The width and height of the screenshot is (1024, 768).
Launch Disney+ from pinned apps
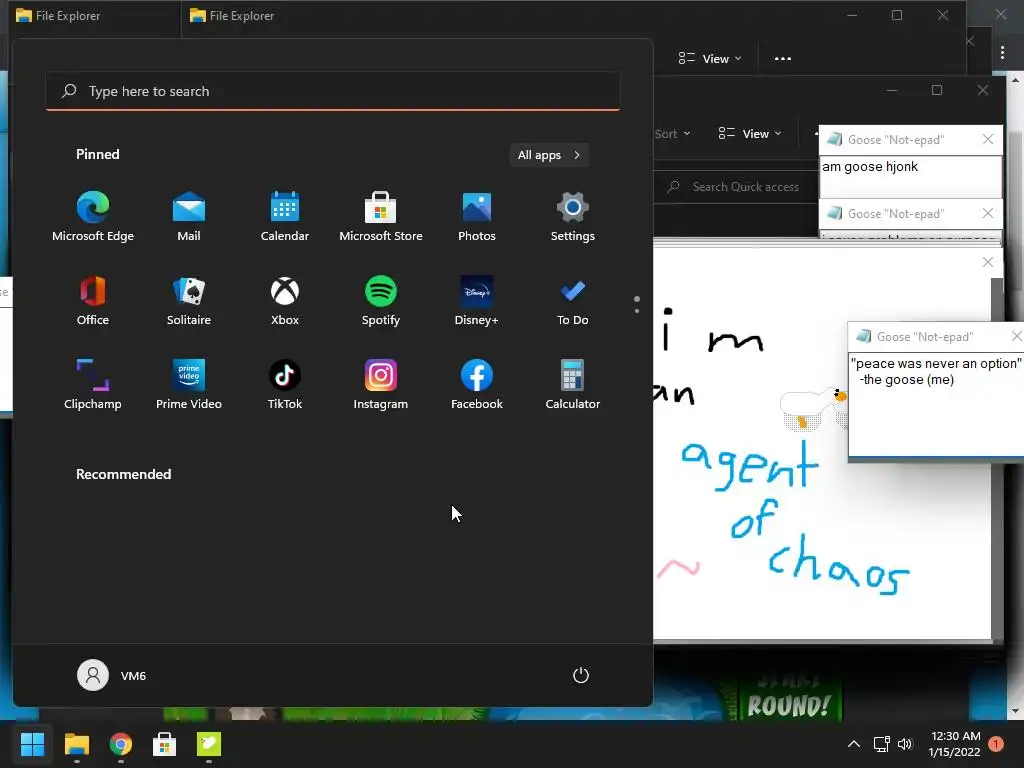click(477, 300)
